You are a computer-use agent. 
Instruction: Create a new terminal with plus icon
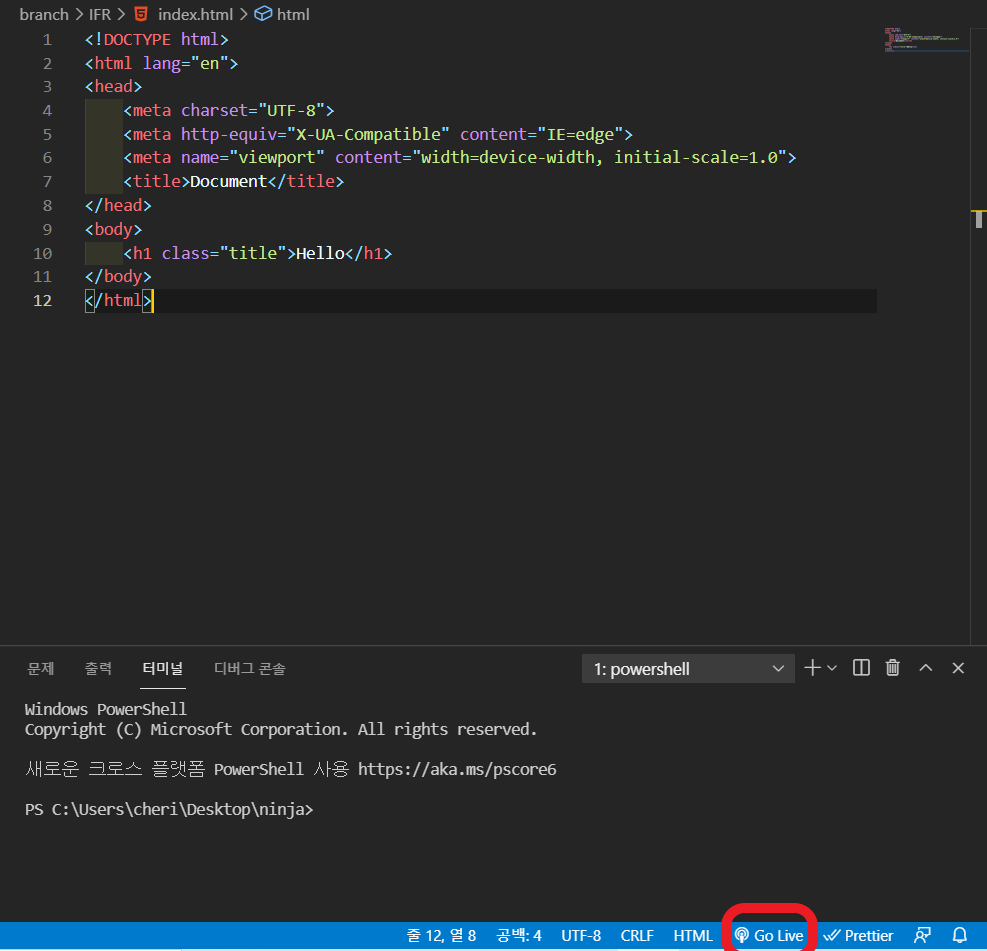[x=812, y=668]
